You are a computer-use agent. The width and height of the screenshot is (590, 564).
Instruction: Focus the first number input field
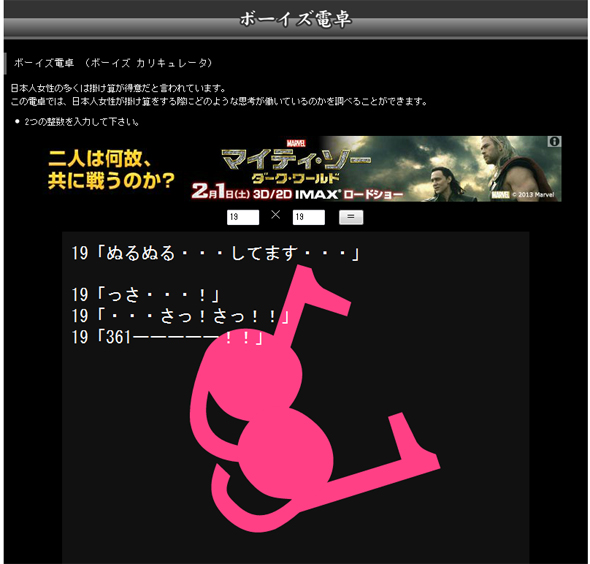(243, 217)
